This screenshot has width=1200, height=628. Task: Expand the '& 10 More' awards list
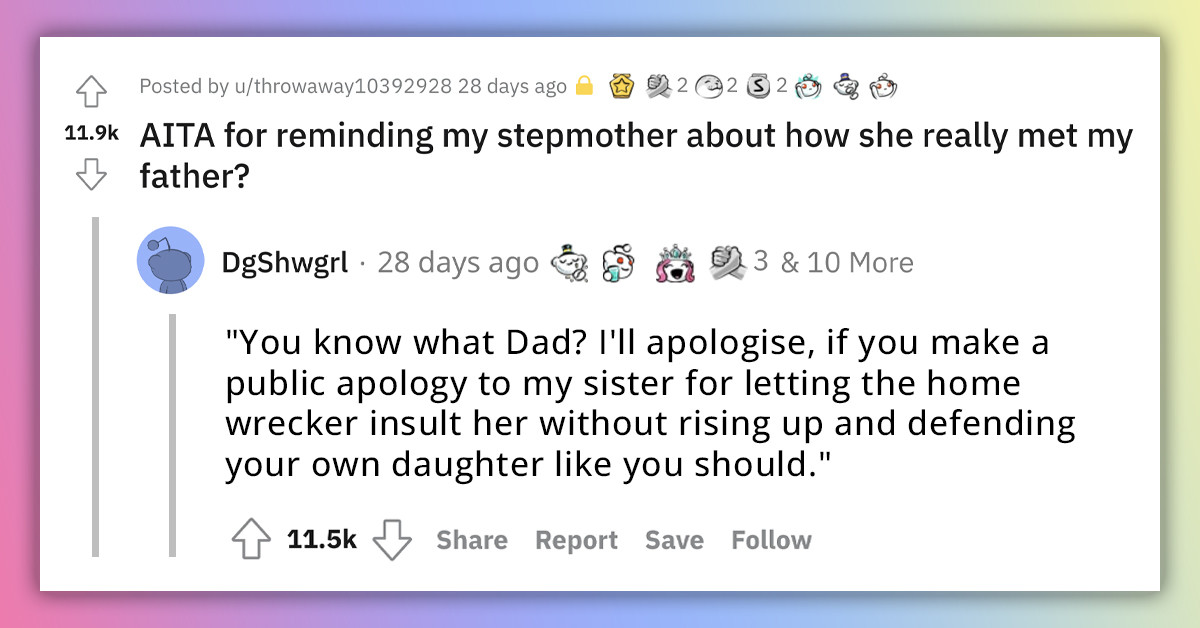(848, 262)
